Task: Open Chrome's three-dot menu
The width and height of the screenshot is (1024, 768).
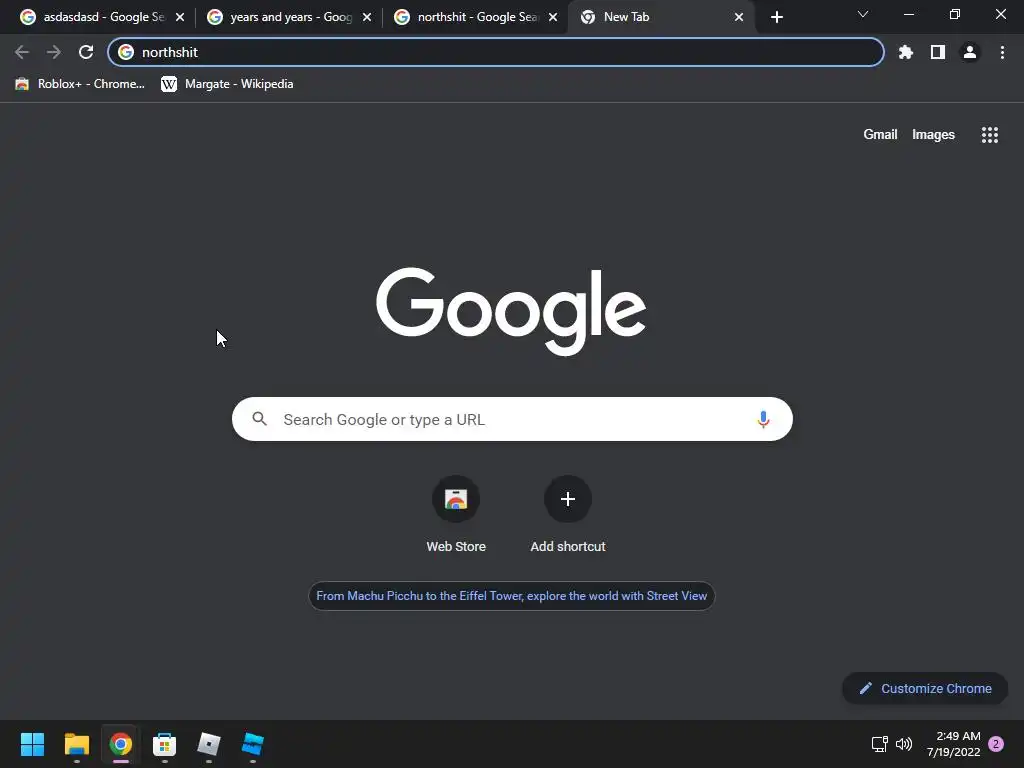Action: point(1002,52)
